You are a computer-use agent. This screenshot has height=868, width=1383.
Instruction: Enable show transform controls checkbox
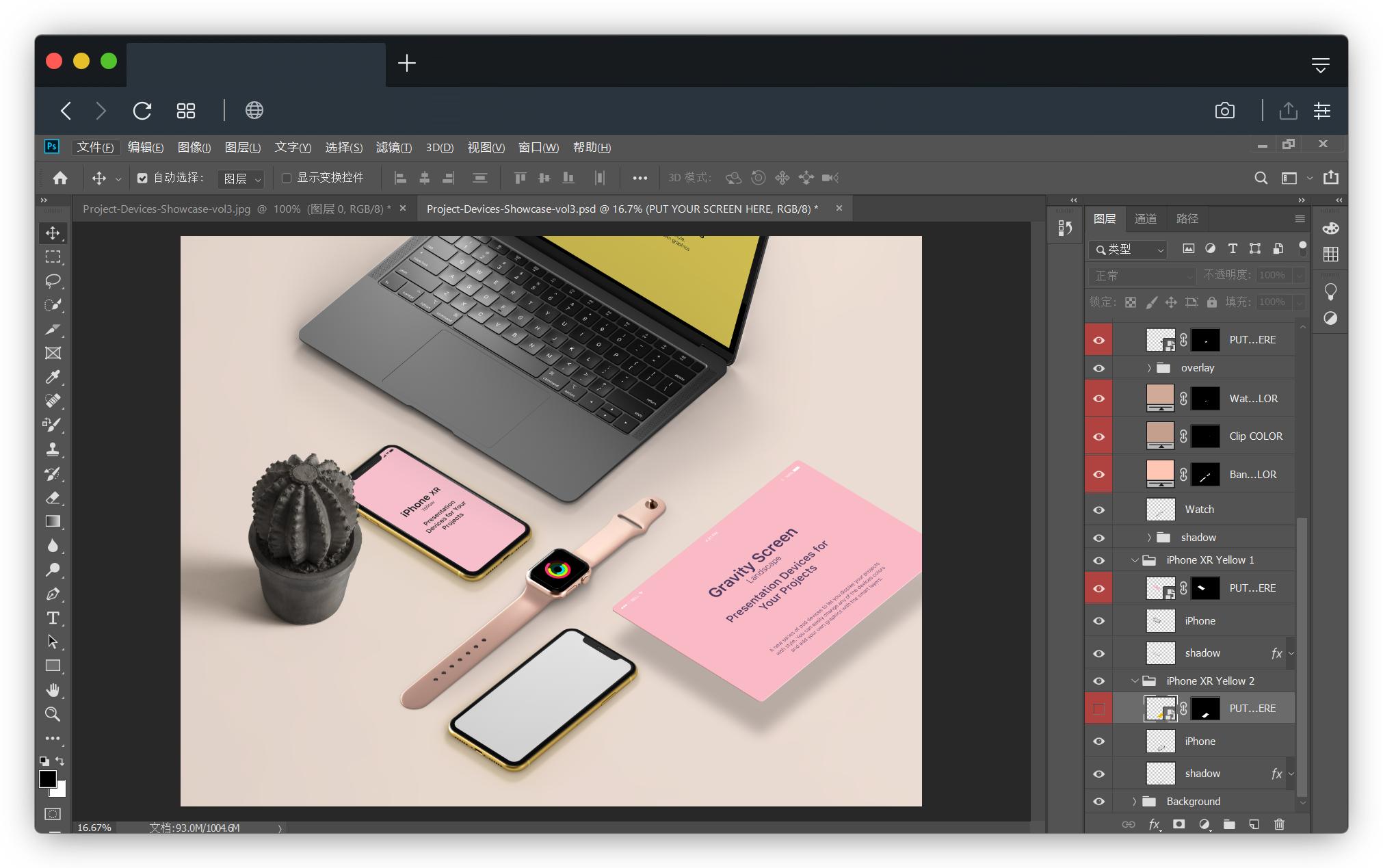287,178
